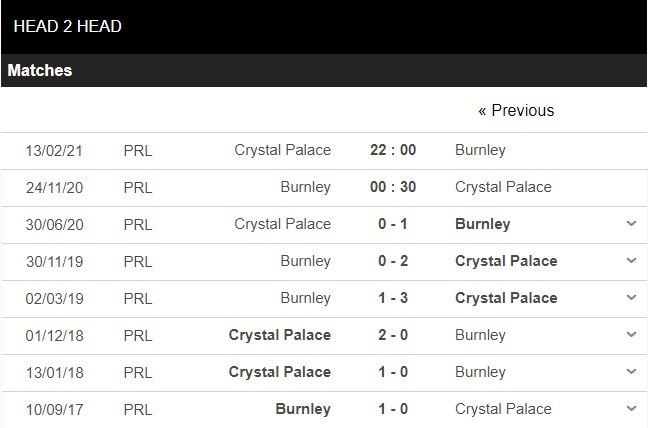Click the 0 - 1 score on 30/06/20
Screen dimensions: 648x428
(x=391, y=224)
